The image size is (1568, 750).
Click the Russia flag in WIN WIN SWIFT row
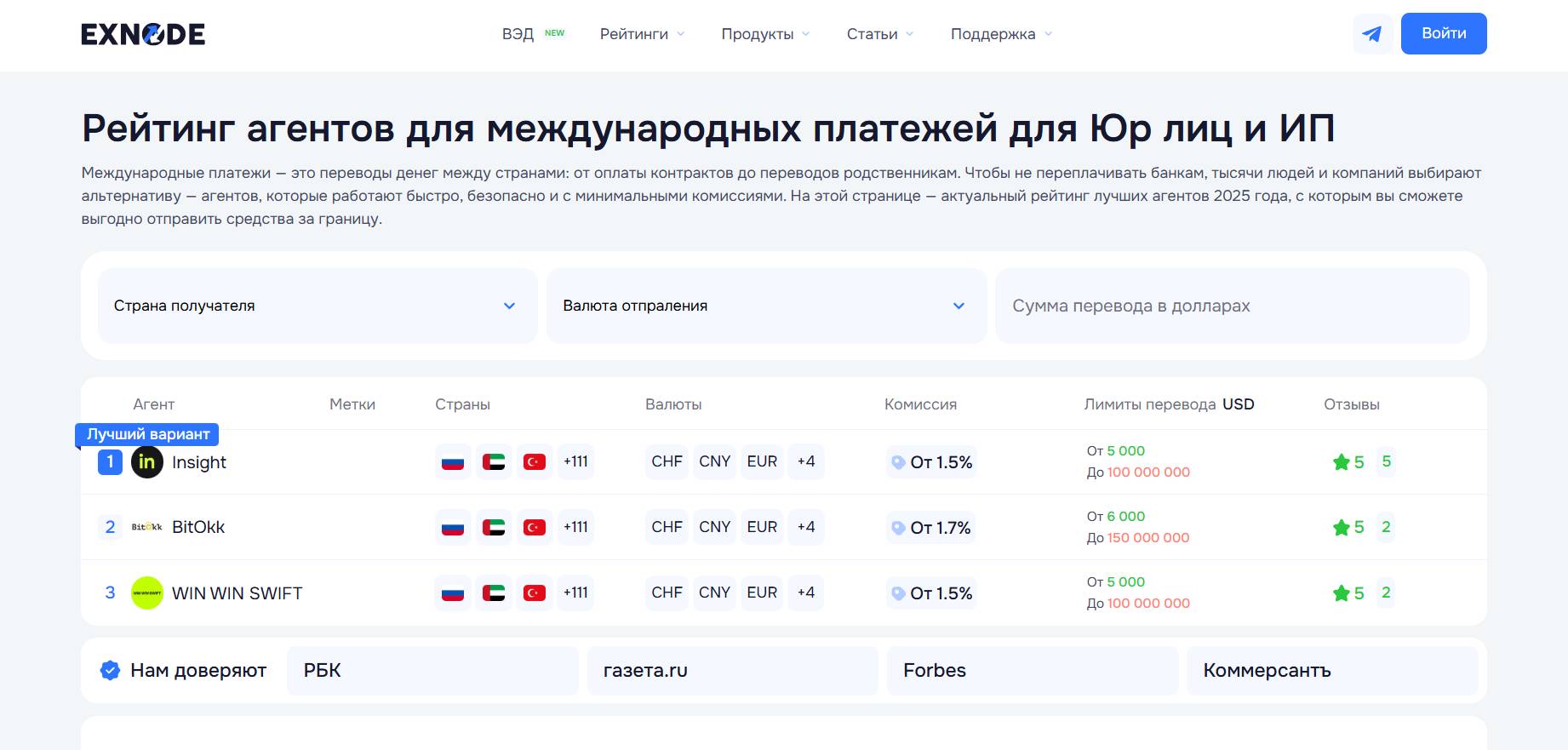tap(453, 593)
